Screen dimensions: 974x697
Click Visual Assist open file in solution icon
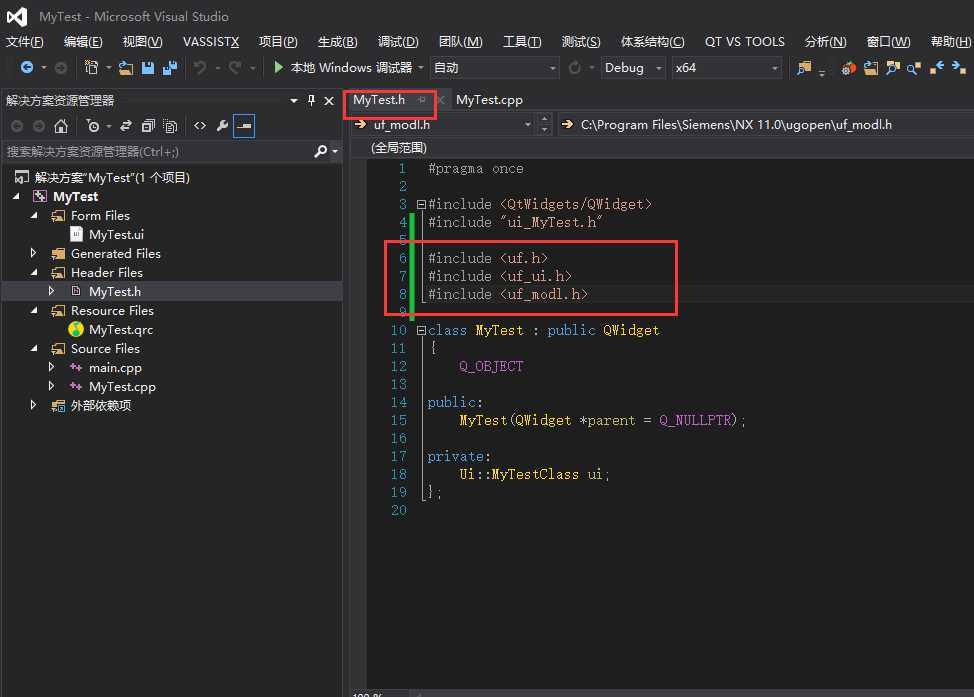(871, 68)
